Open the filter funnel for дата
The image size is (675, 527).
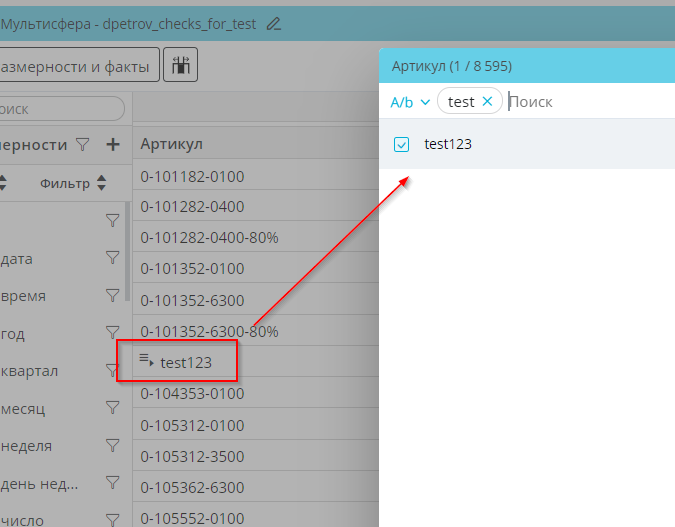point(113,258)
